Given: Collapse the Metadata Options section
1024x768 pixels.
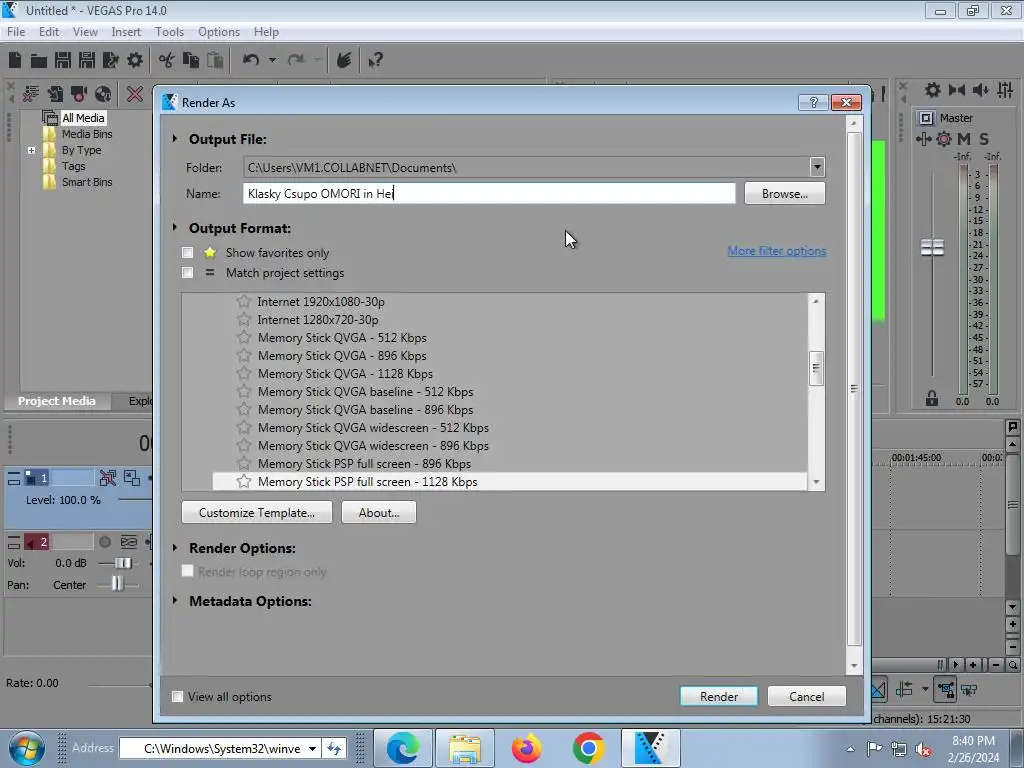Looking at the screenshot, I should (175, 600).
